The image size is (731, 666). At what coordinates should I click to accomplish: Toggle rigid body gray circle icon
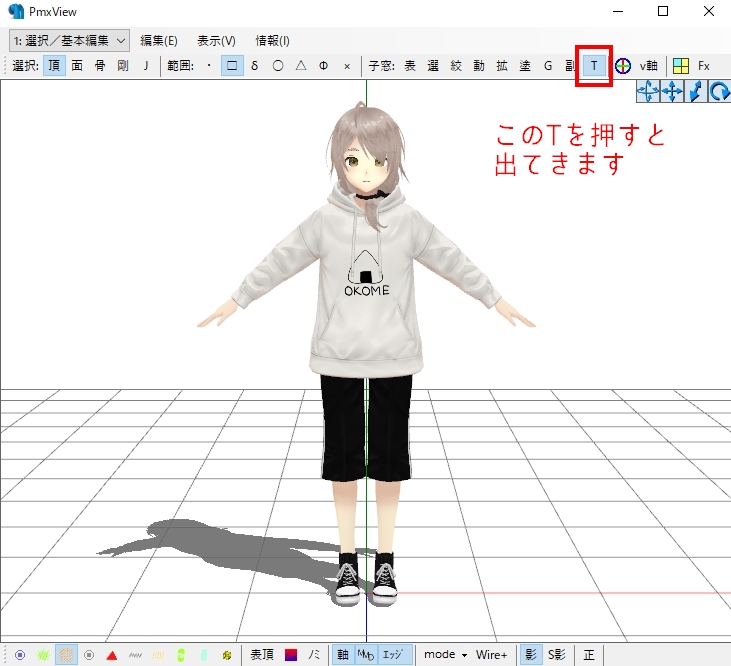pyautogui.click(x=89, y=655)
